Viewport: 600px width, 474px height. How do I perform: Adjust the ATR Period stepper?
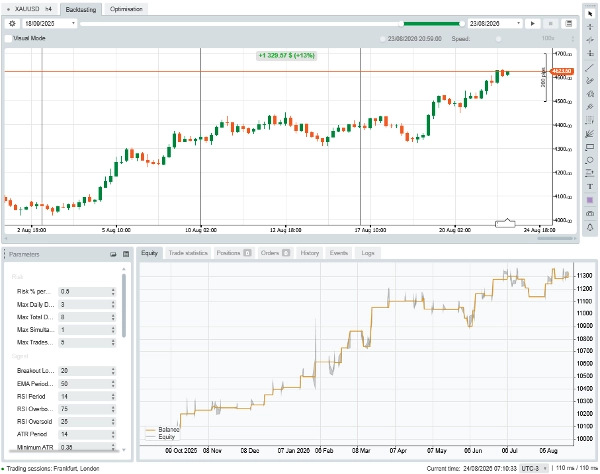click(x=113, y=434)
